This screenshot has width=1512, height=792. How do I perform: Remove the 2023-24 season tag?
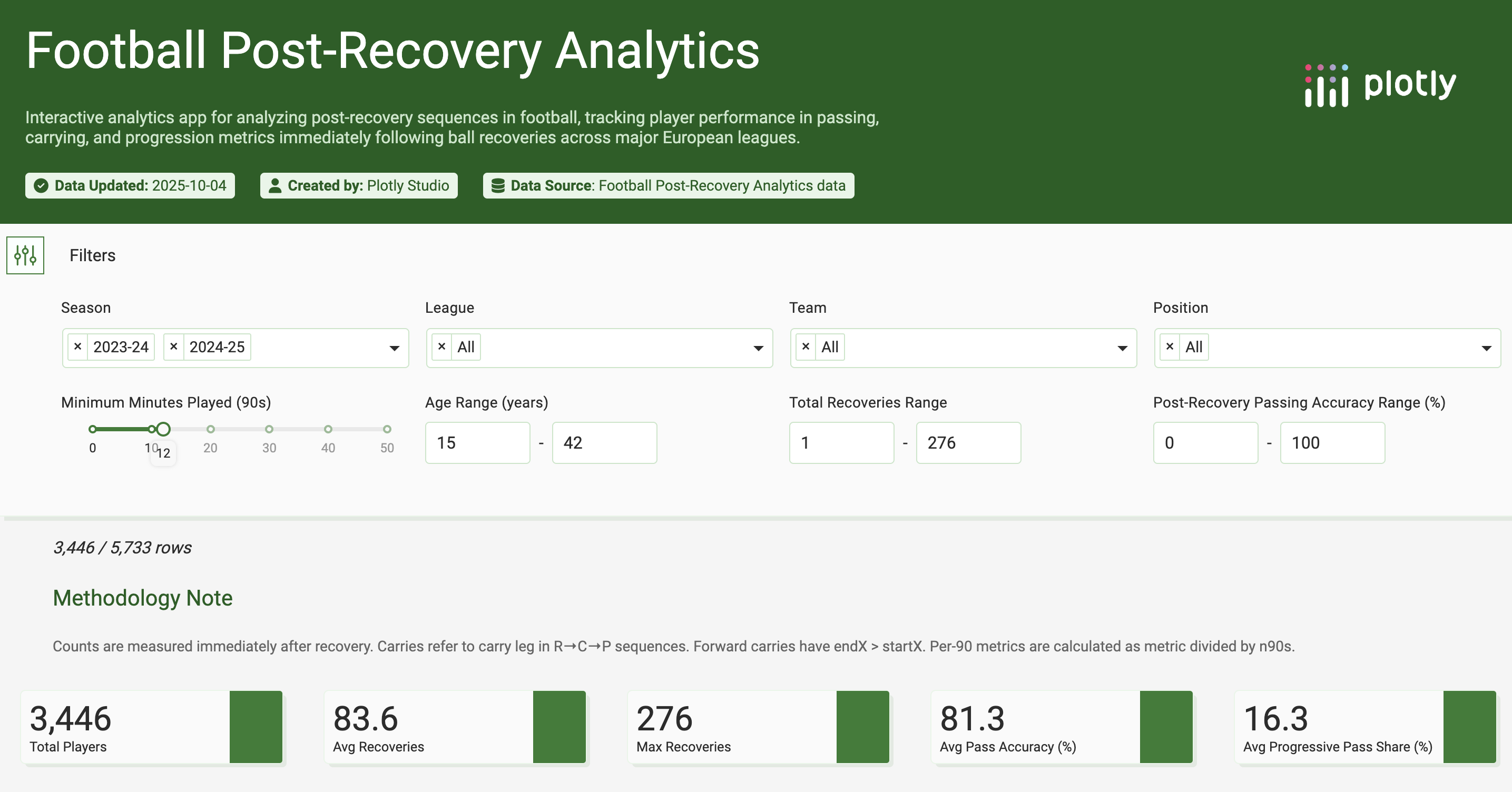(77, 346)
